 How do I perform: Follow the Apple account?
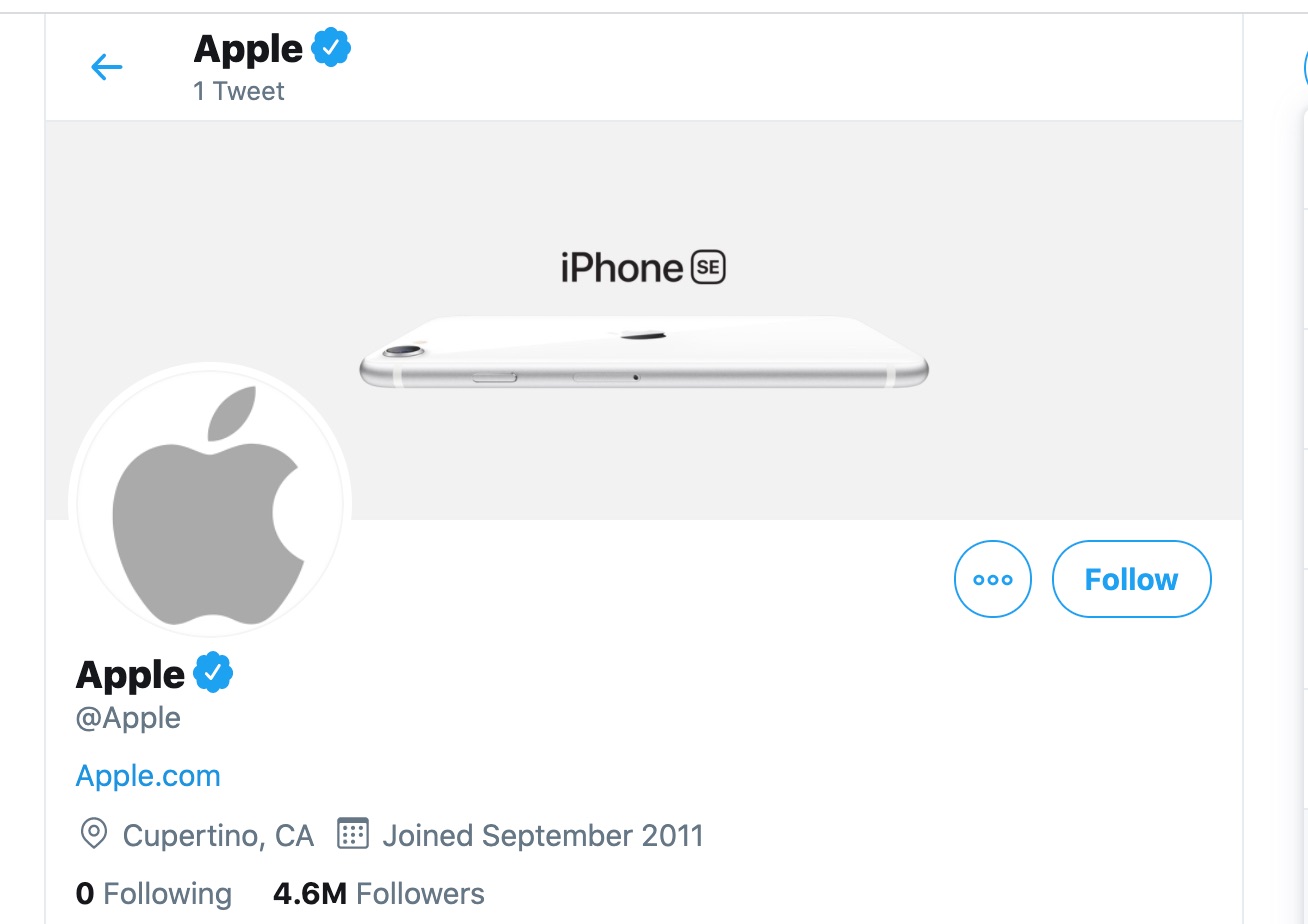tap(1132, 579)
